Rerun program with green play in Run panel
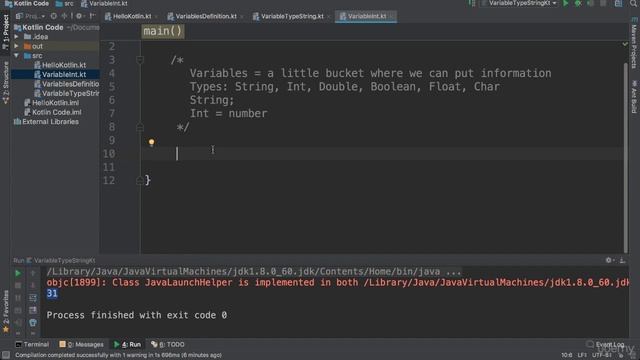 [x=18, y=273]
